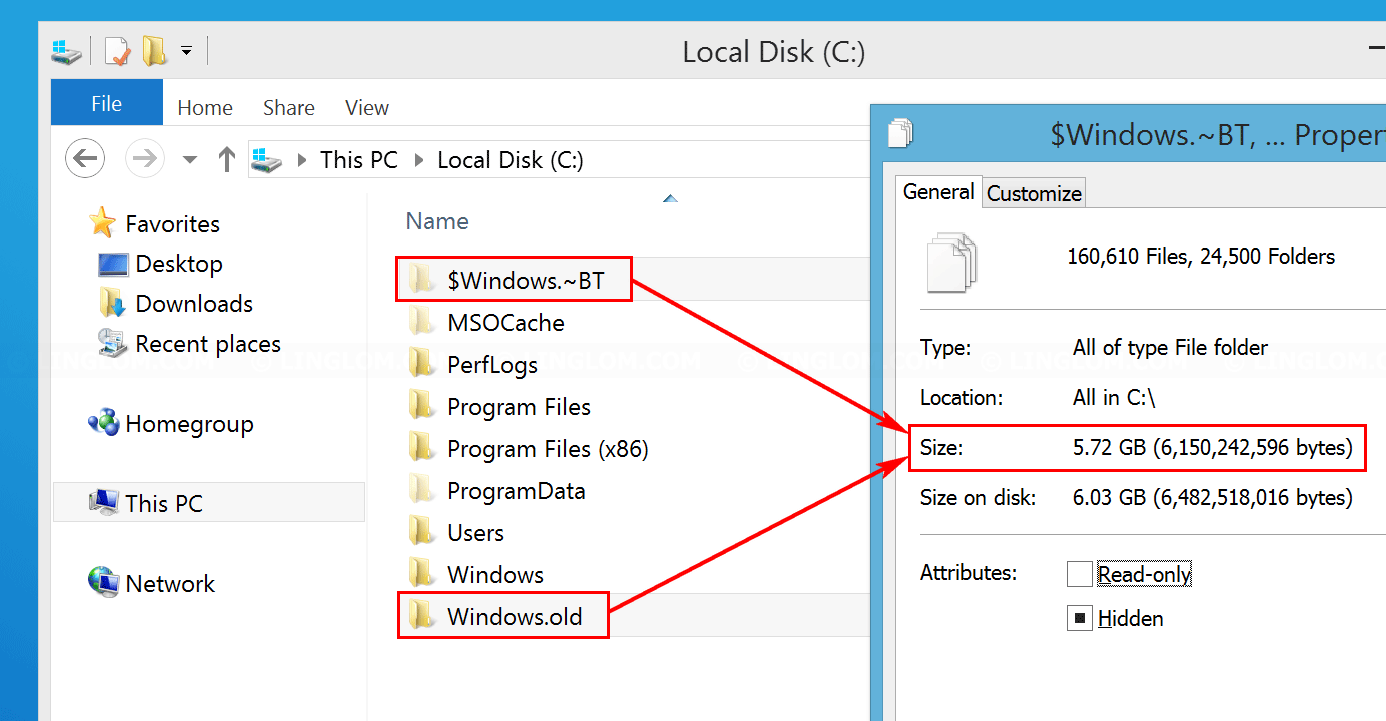The image size is (1386, 721).
Task: Click the Back navigation arrow
Action: [85, 158]
